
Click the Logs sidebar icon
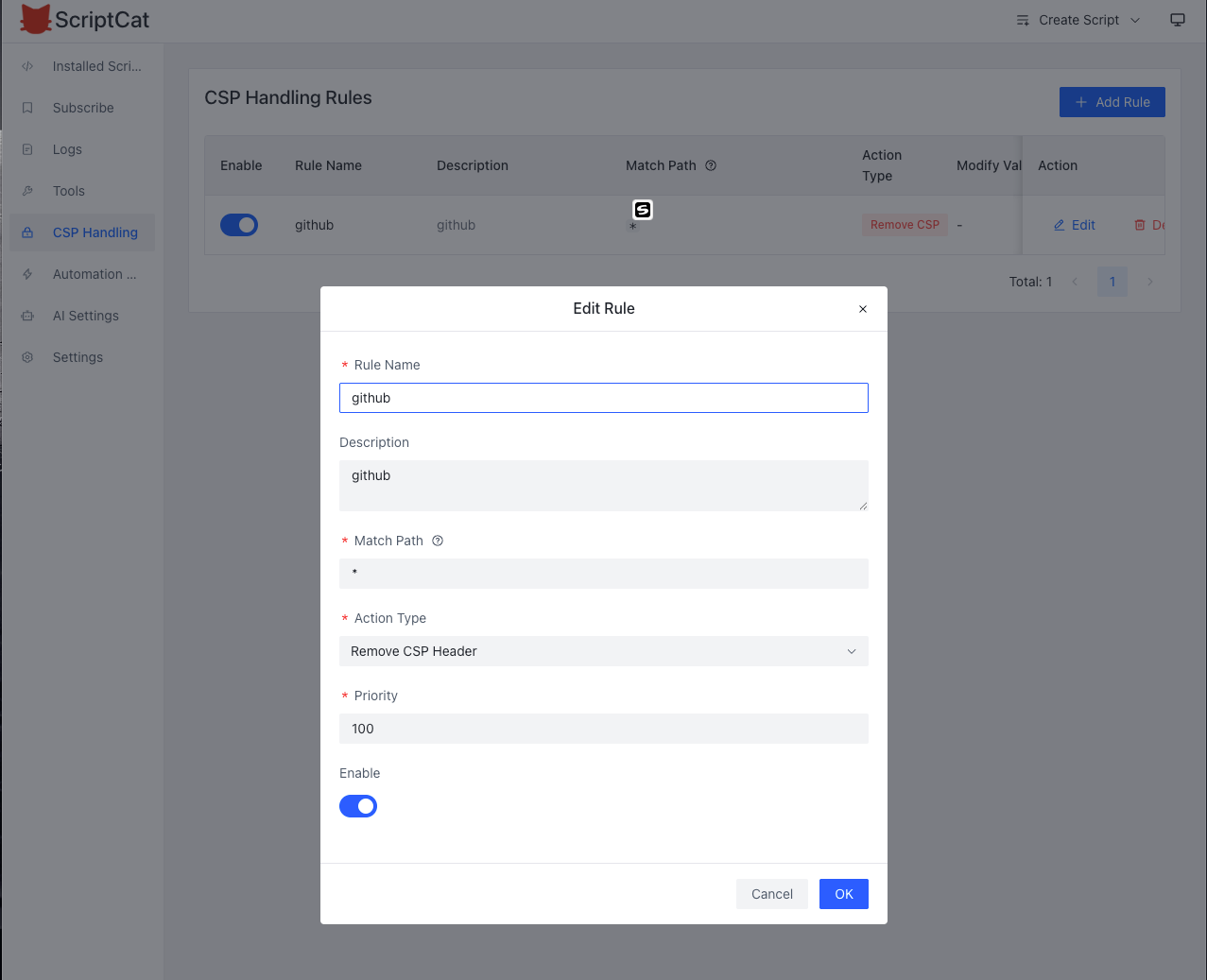click(27, 149)
